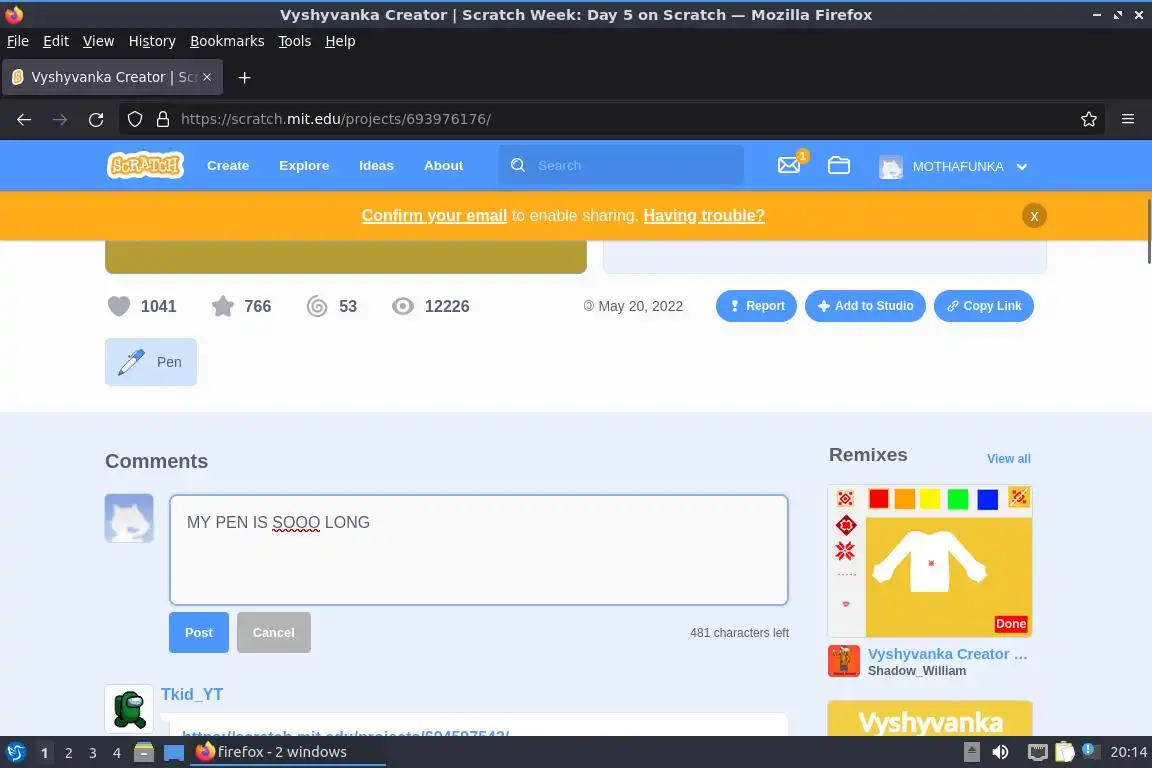
Task: Click the Add to Studio button
Action: [x=865, y=306]
